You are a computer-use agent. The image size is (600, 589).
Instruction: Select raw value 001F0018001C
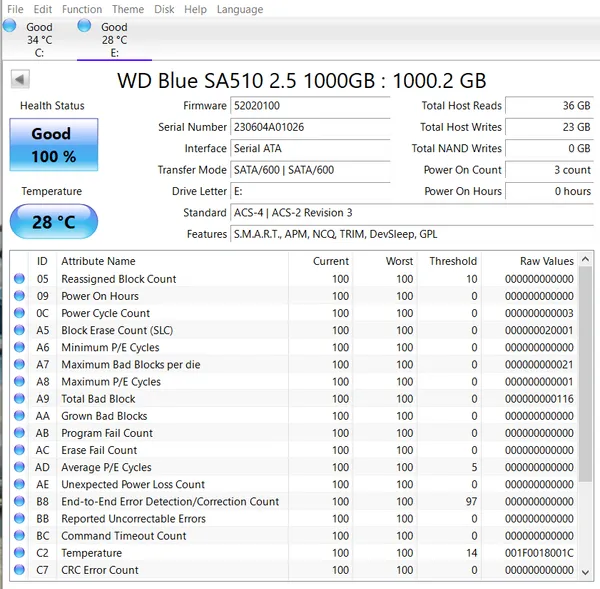click(x=539, y=553)
